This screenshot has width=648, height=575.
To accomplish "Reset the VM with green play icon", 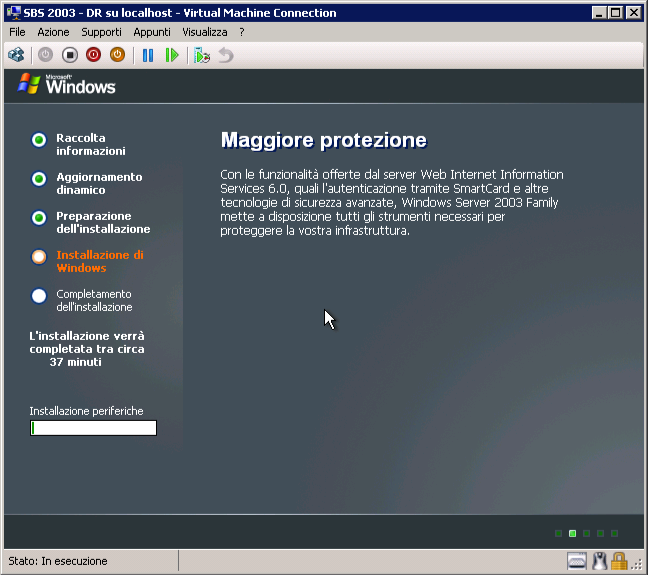I will [x=172, y=55].
